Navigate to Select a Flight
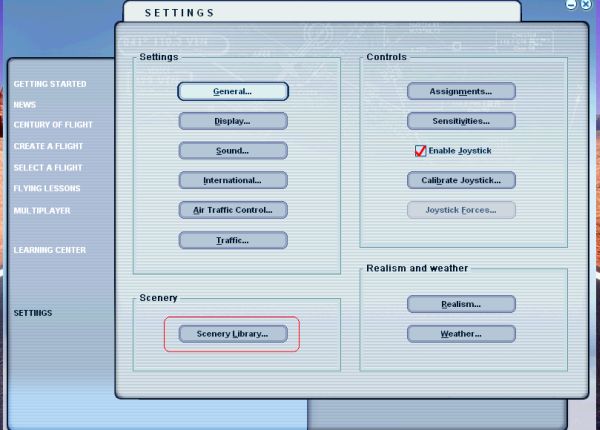 pos(48,168)
